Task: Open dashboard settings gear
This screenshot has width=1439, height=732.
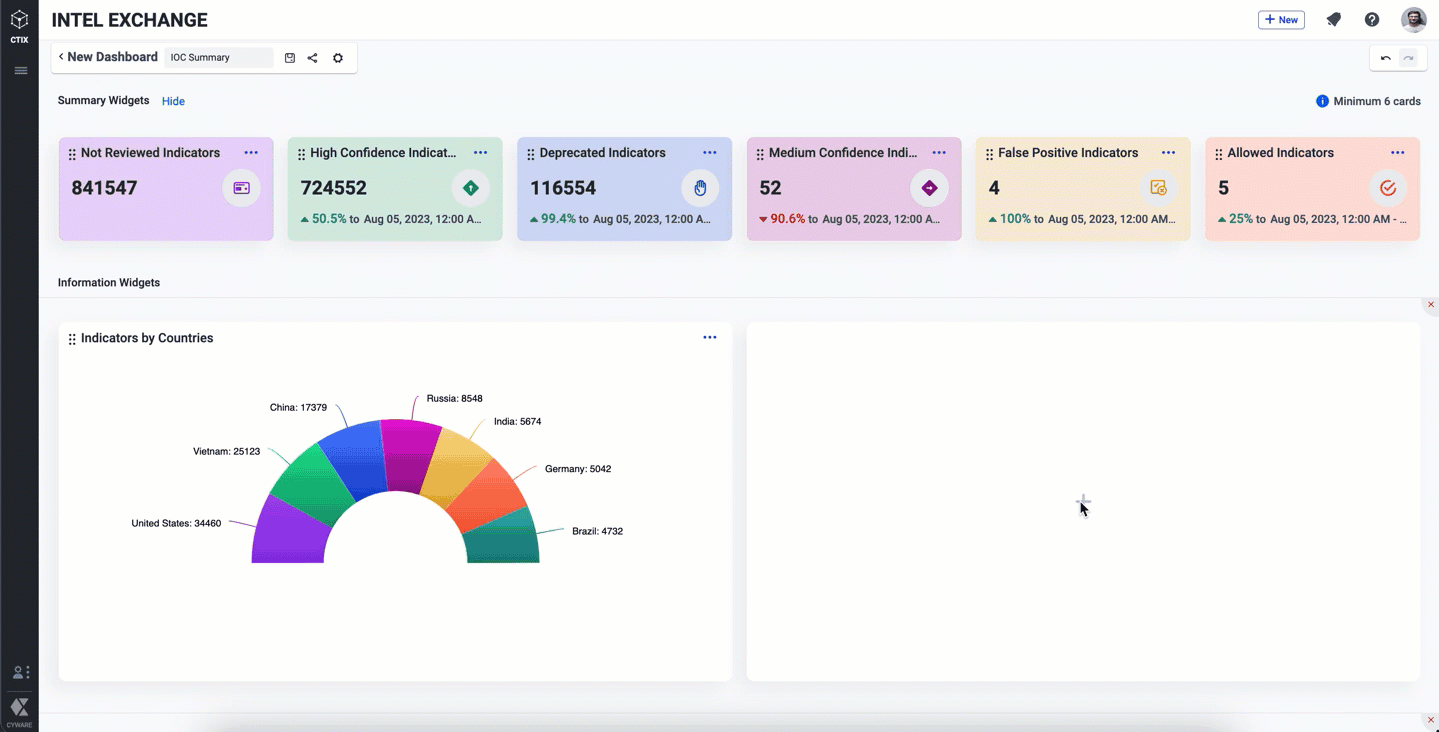Action: 338,58
